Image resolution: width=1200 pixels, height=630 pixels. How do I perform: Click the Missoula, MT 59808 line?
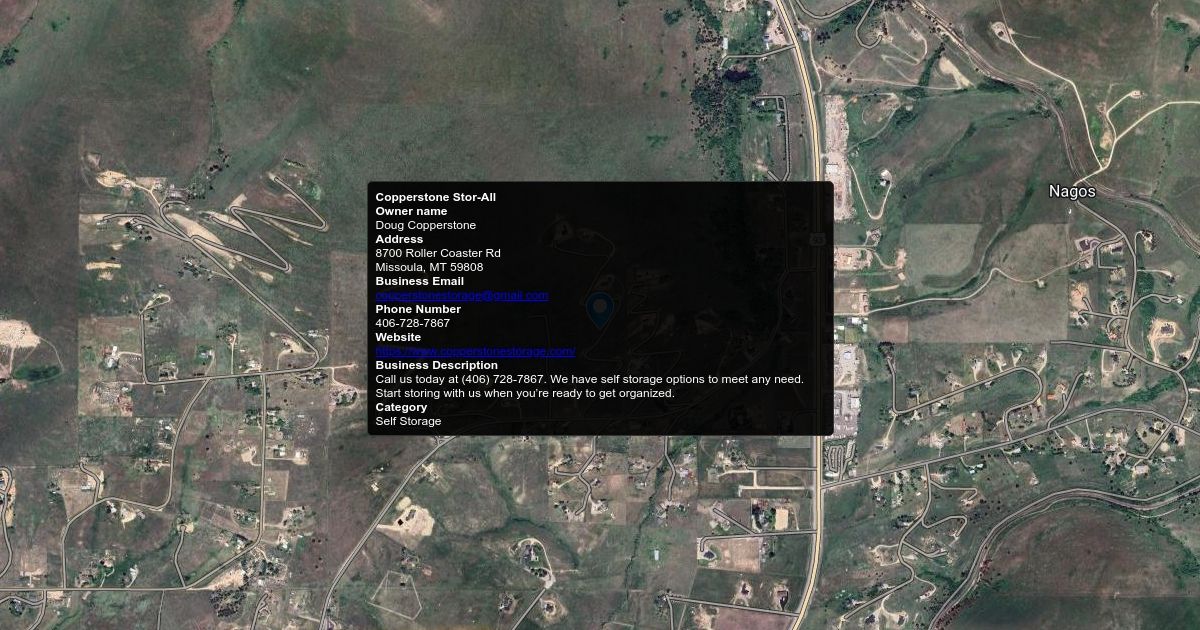coord(429,267)
